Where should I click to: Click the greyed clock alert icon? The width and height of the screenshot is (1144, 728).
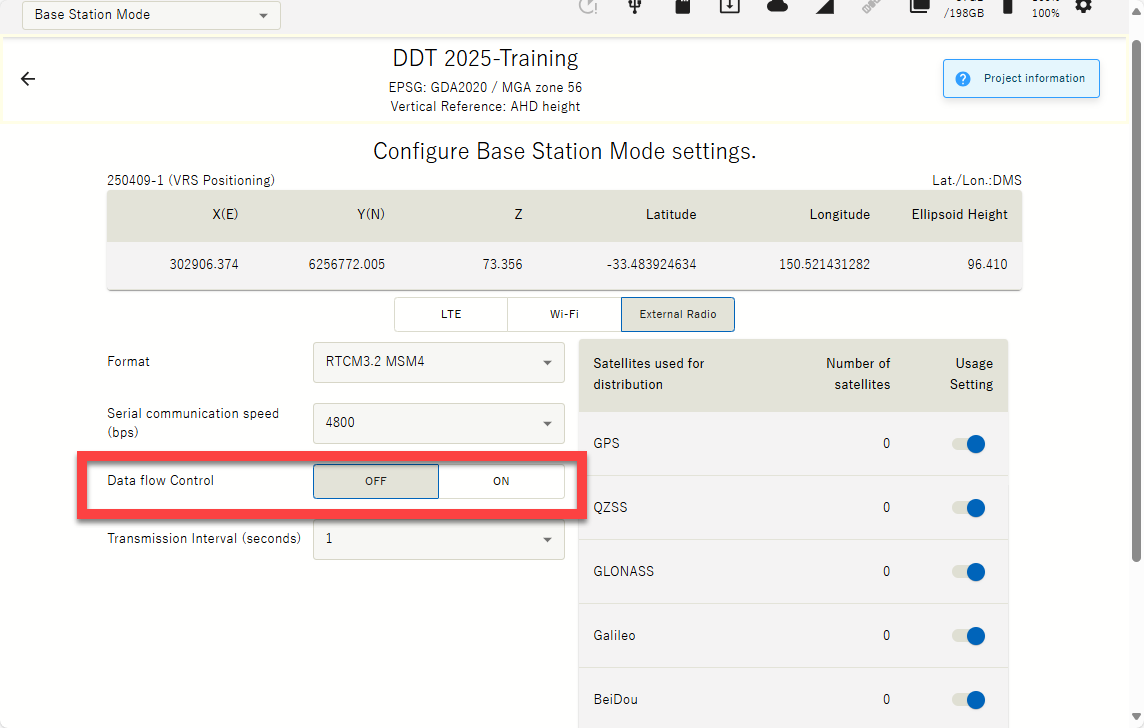(x=588, y=7)
